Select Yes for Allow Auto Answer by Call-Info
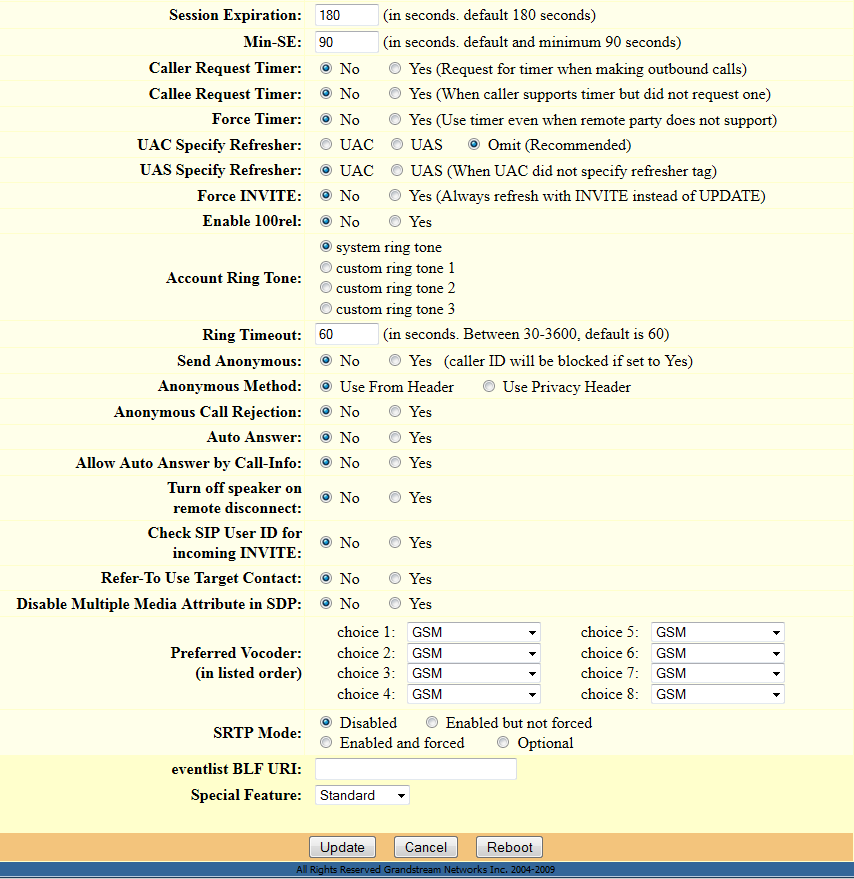 395,462
